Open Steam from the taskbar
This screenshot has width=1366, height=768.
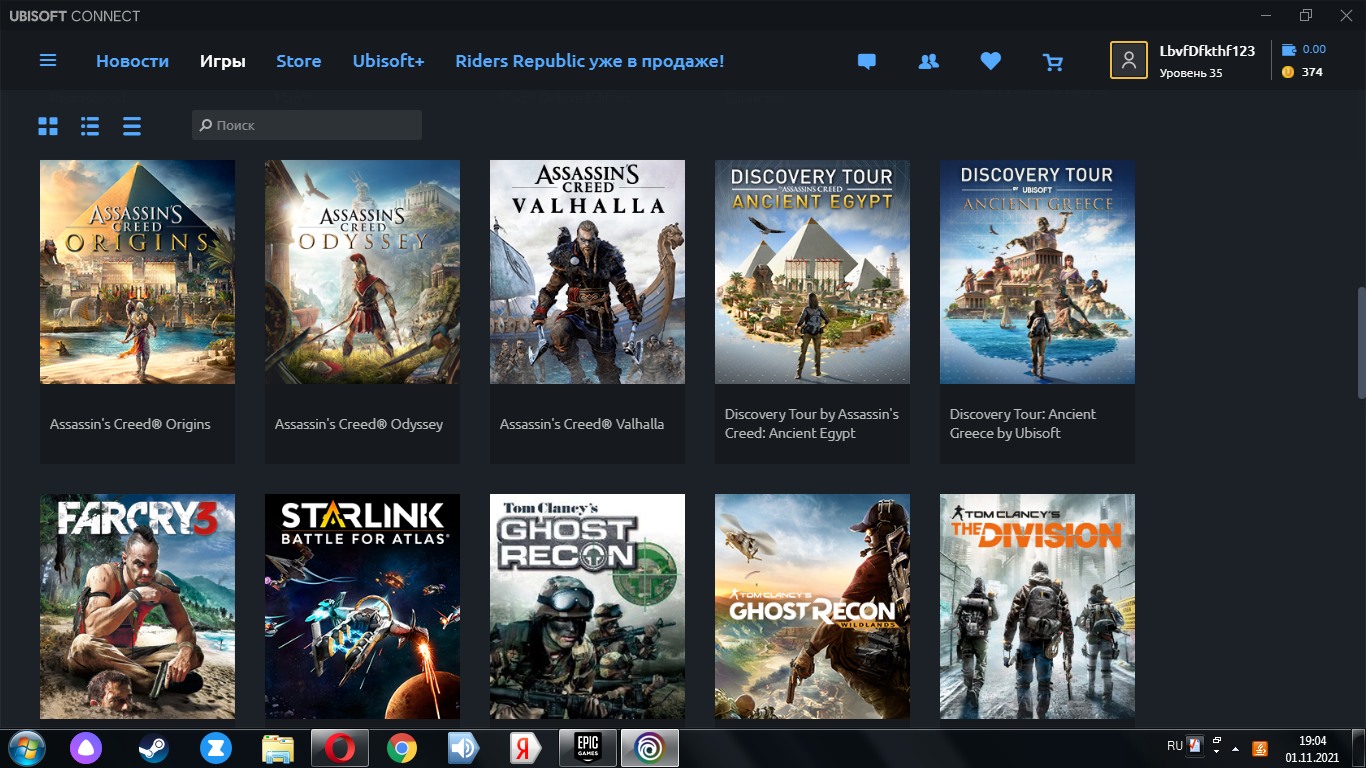[153, 748]
